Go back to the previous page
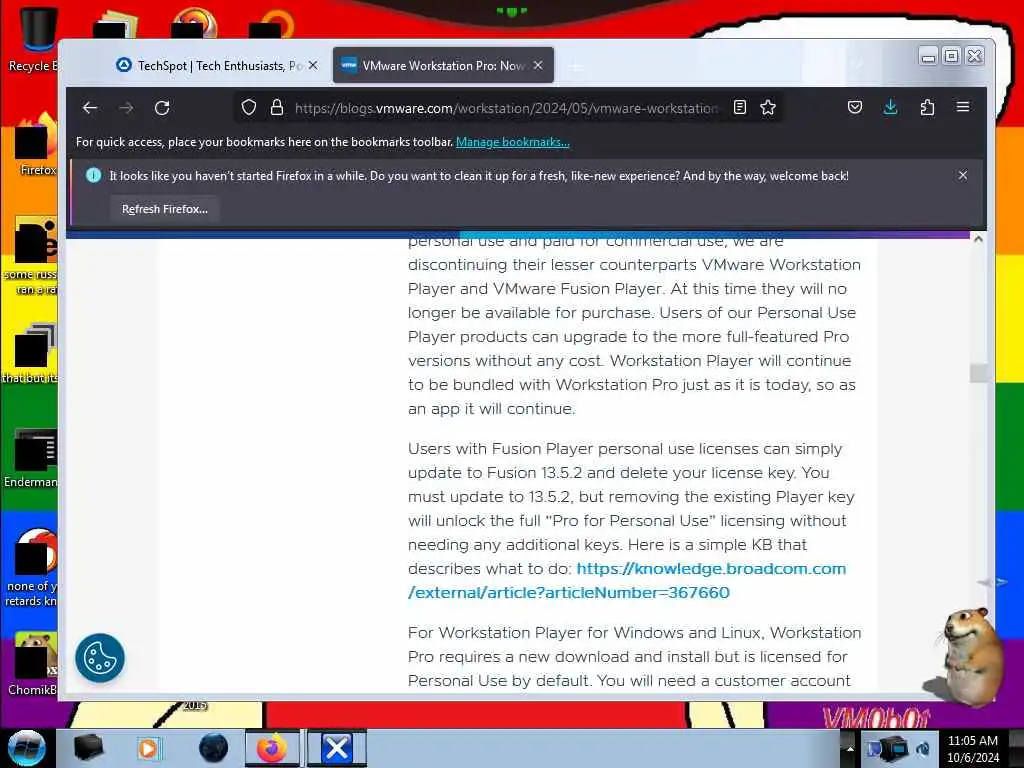This screenshot has height=768, width=1024. click(x=90, y=108)
